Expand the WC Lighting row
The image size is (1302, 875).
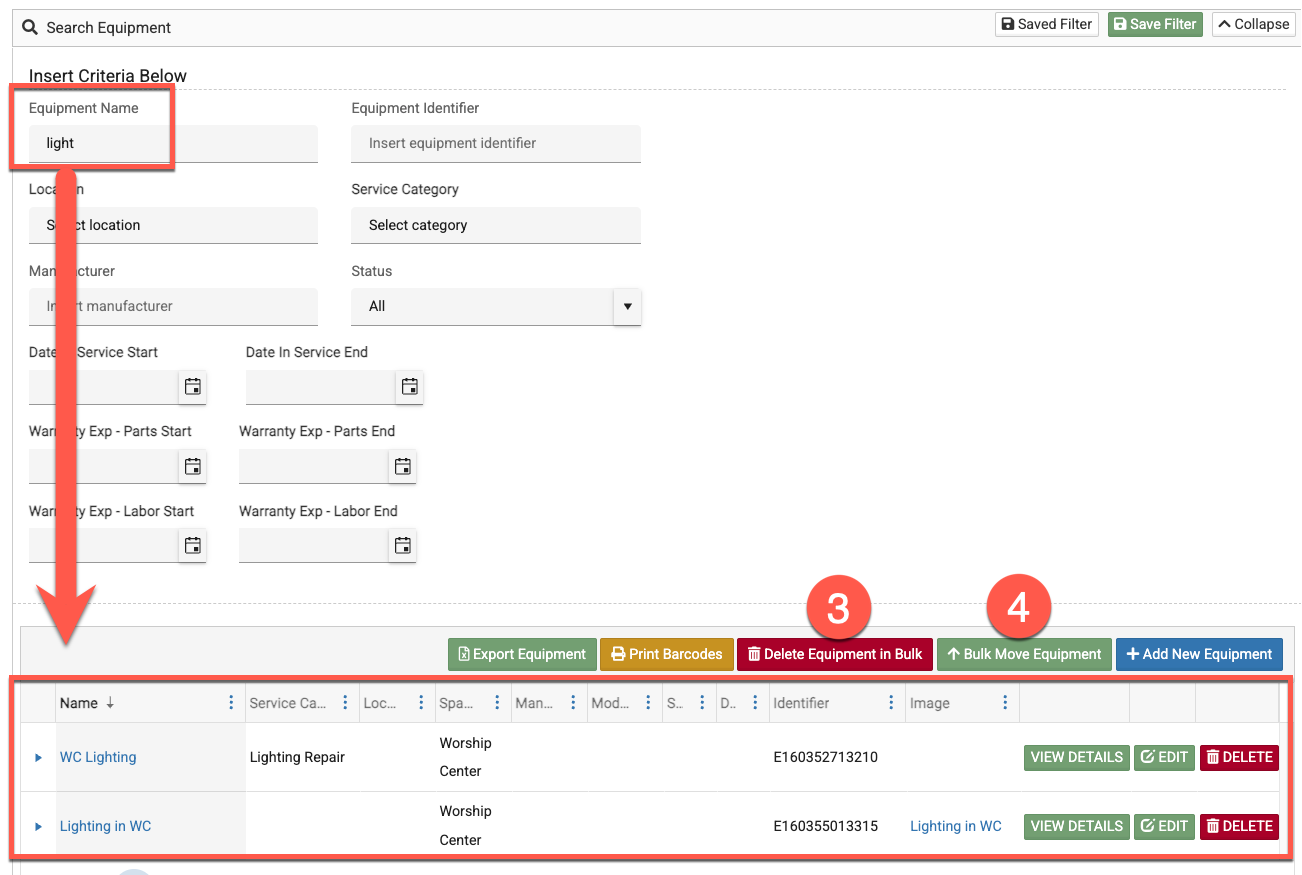39,758
